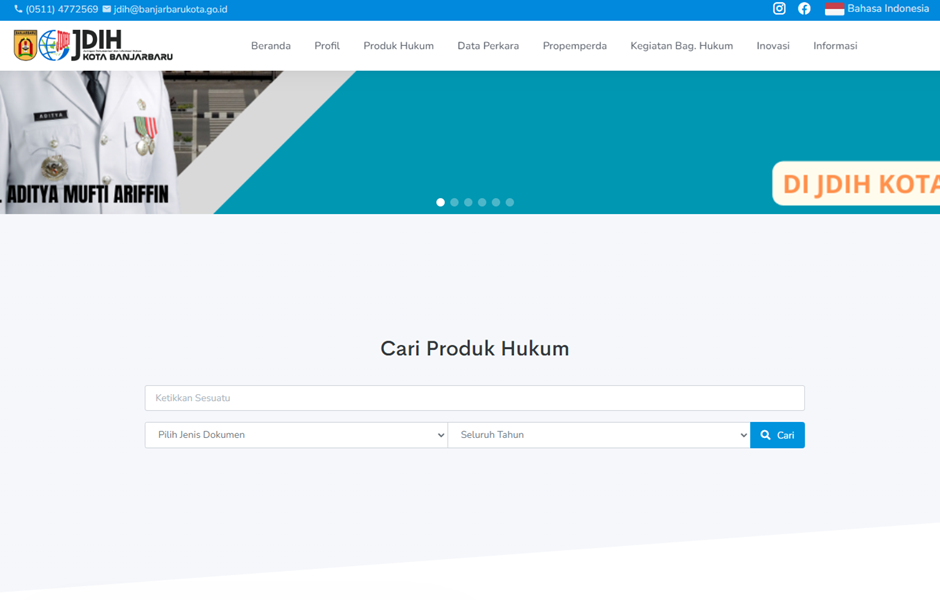
Task: Click the DI JDIH KOTA banner slide
Action: [x=855, y=184]
